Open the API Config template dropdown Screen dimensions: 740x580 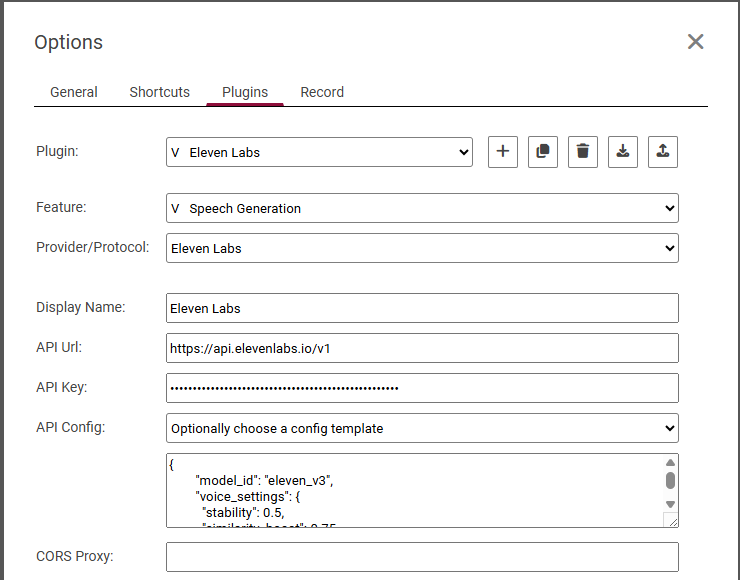422,428
